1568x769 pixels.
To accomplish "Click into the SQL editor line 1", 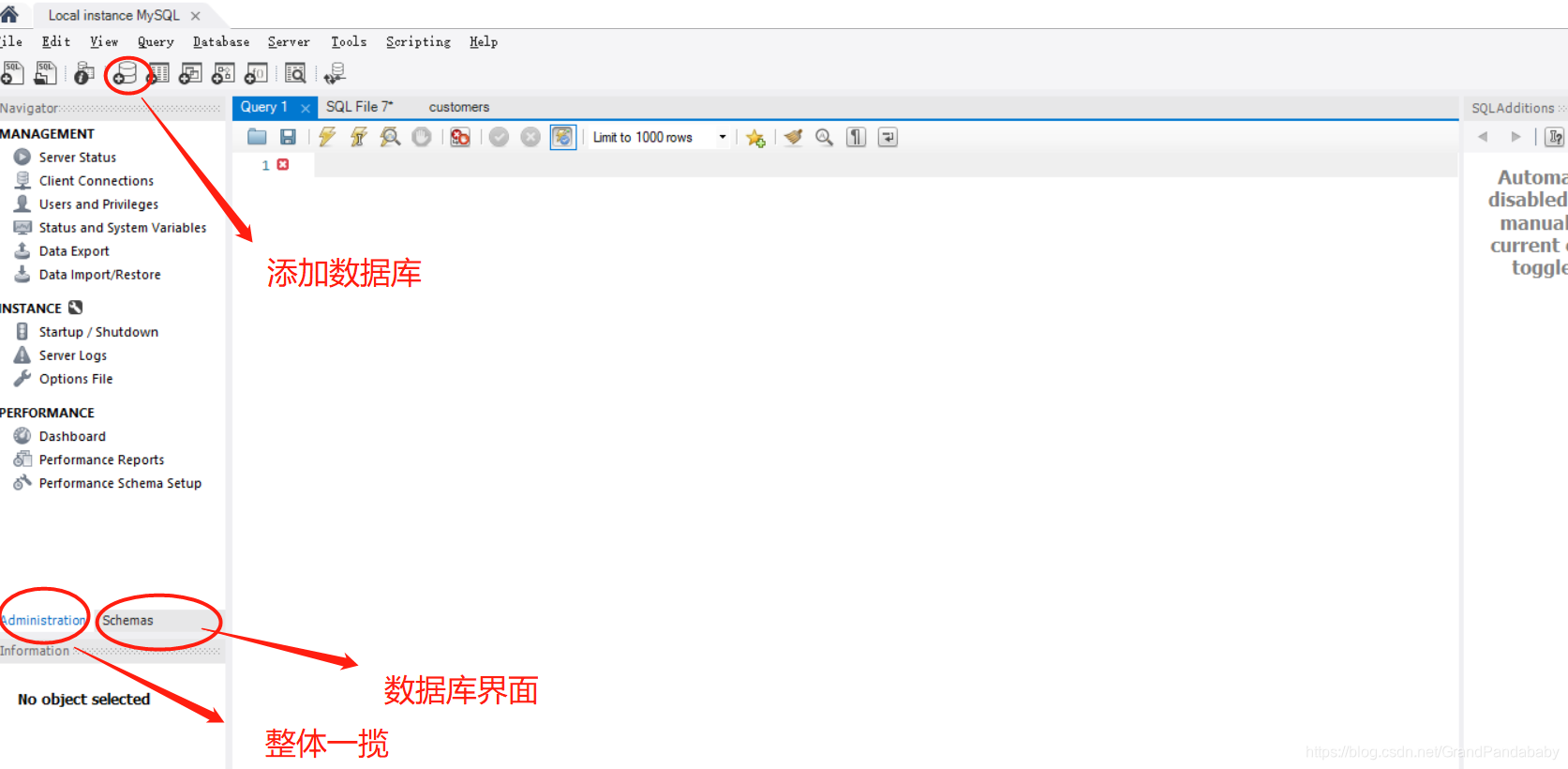I will pyautogui.click(x=885, y=165).
